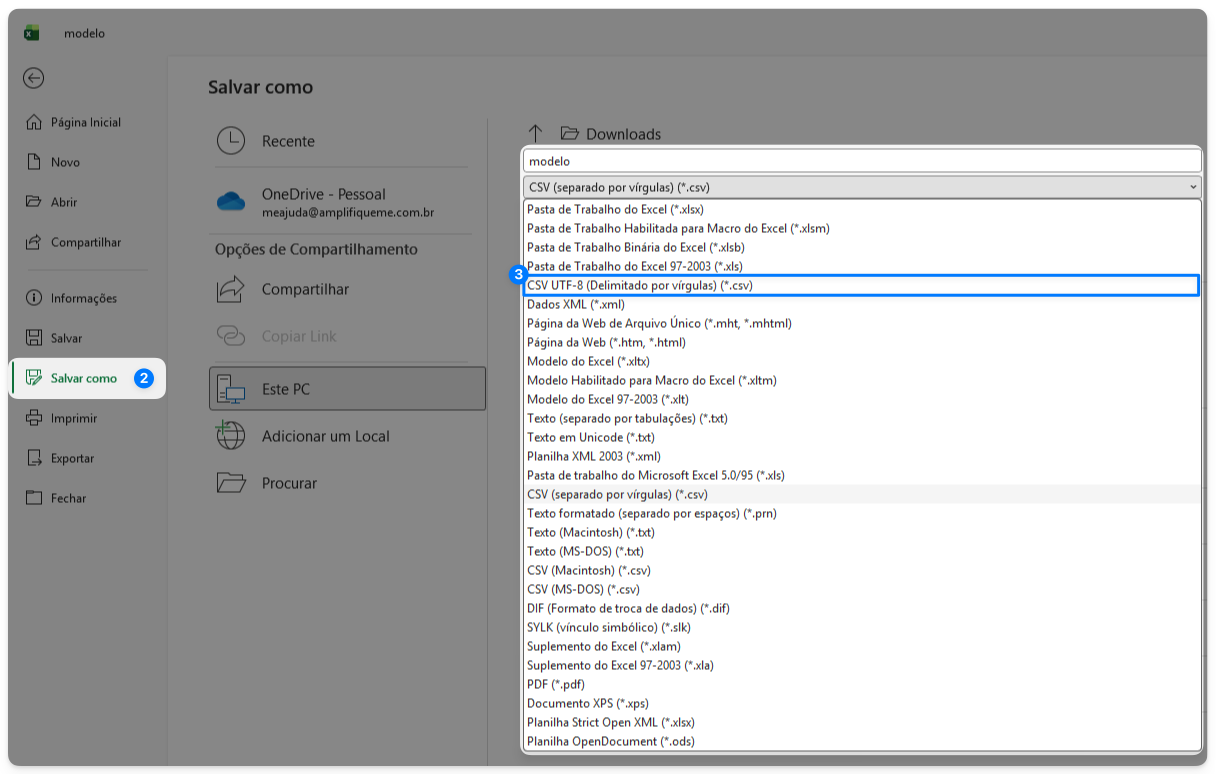The width and height of the screenshot is (1216, 774).
Task: Select Texto em Unicode (*.txt) format
Action: click(590, 438)
